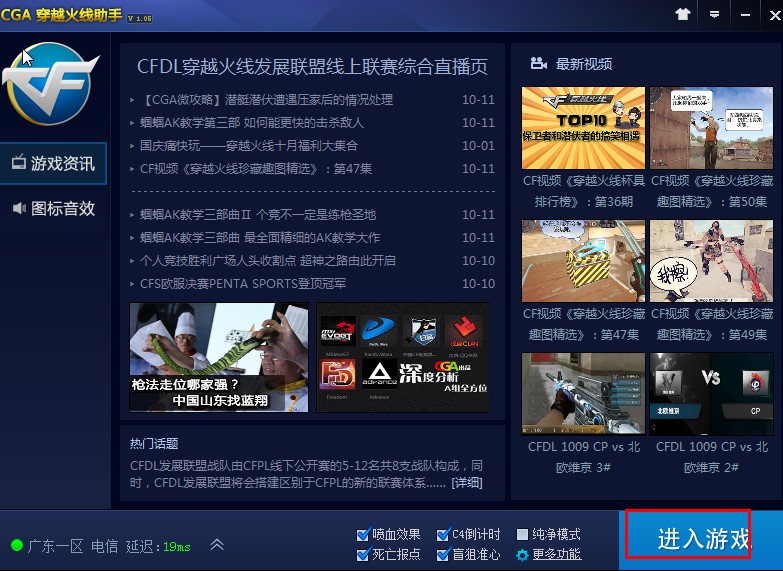Image resolution: width=783 pixels, height=571 pixels.
Task: Click the 最新视频 camera icon
Action: [x=538, y=63]
